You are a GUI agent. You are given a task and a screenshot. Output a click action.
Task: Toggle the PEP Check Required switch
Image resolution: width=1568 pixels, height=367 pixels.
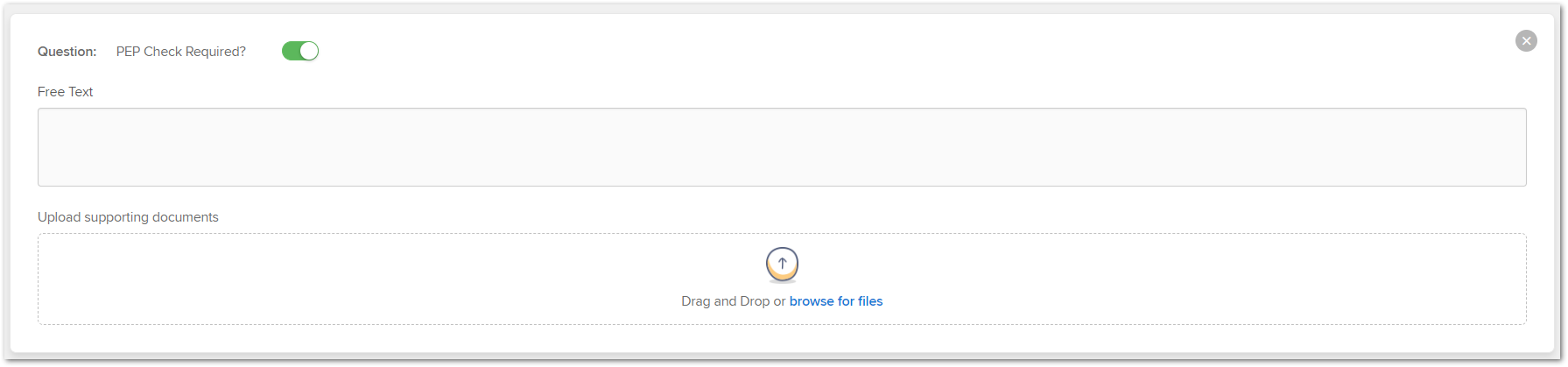300,51
